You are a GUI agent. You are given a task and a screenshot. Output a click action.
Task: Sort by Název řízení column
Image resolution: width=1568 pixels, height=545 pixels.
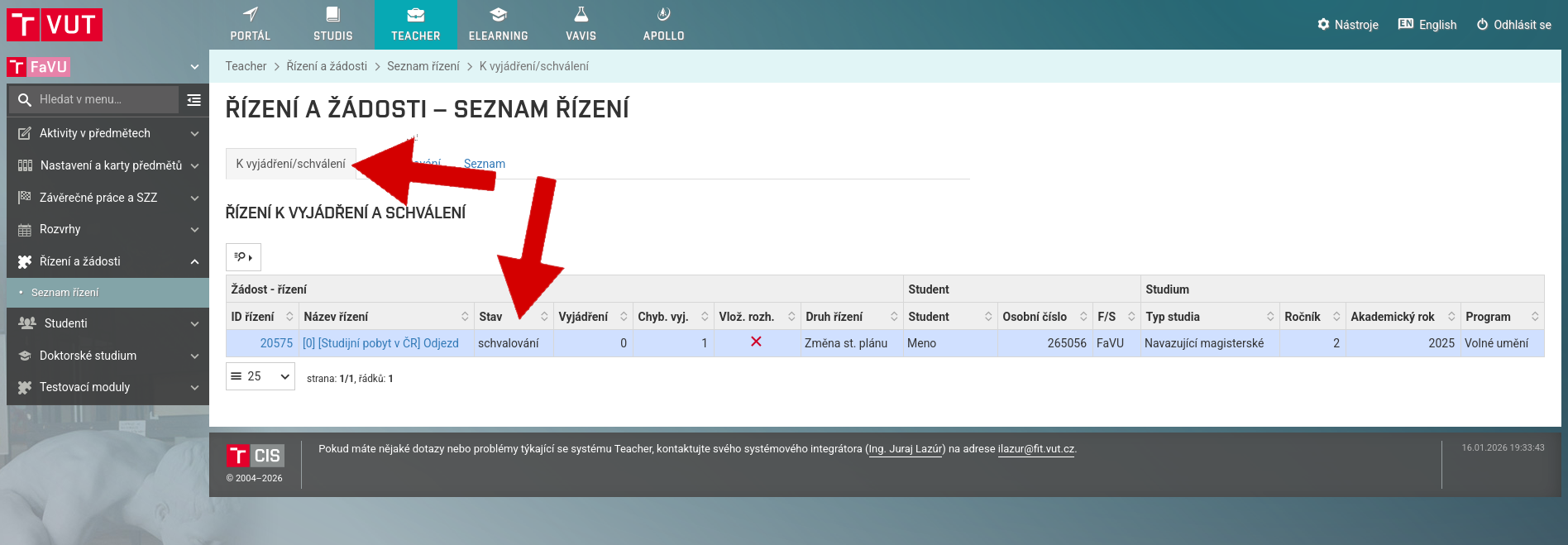point(386,317)
